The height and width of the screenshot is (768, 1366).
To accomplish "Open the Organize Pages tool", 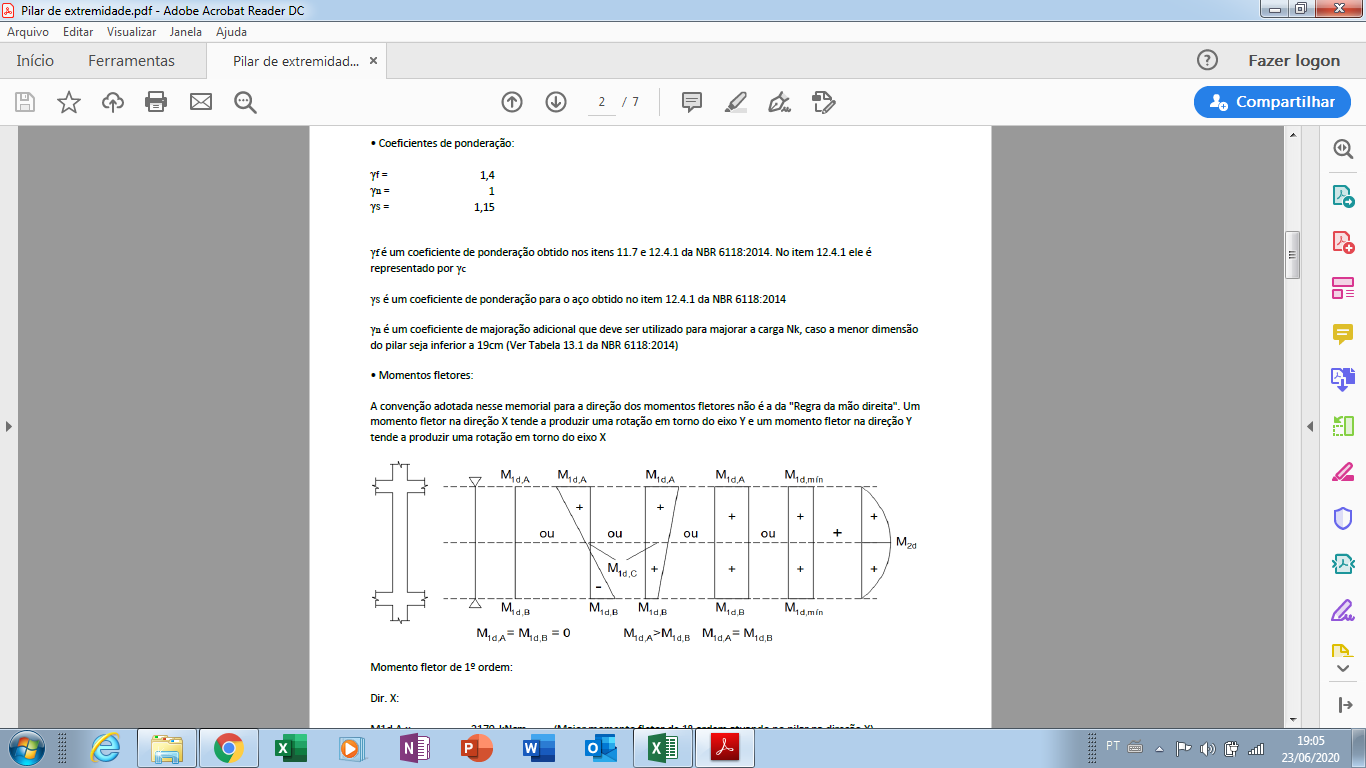I will 1342,426.
